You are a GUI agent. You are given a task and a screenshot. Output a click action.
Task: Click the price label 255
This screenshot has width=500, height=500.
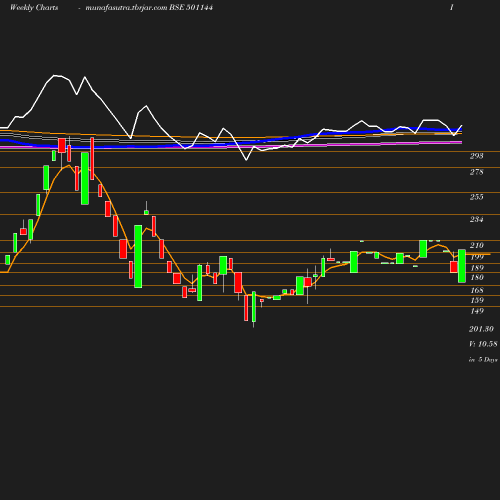(x=476, y=197)
